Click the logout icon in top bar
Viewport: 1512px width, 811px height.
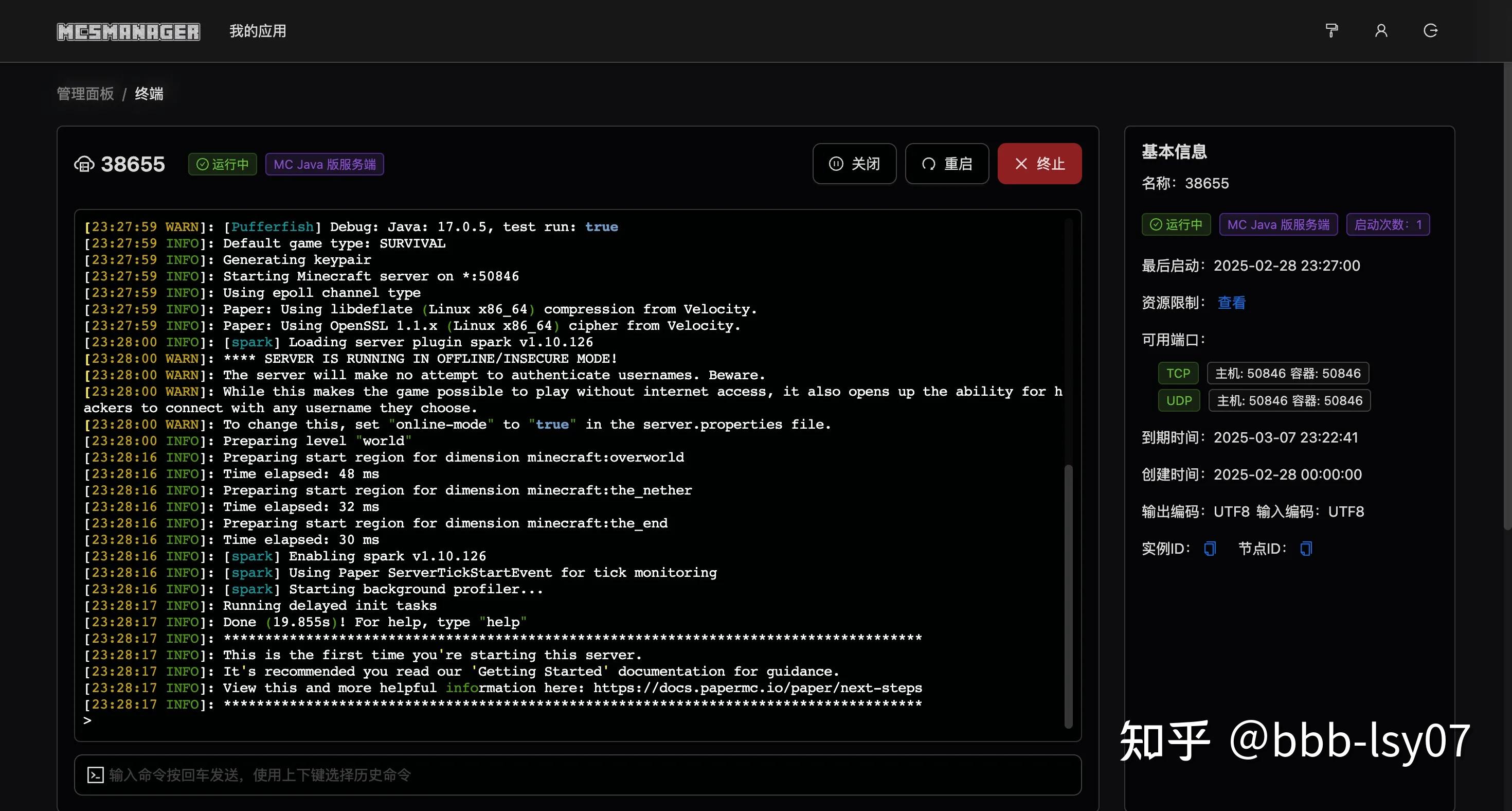point(1430,30)
